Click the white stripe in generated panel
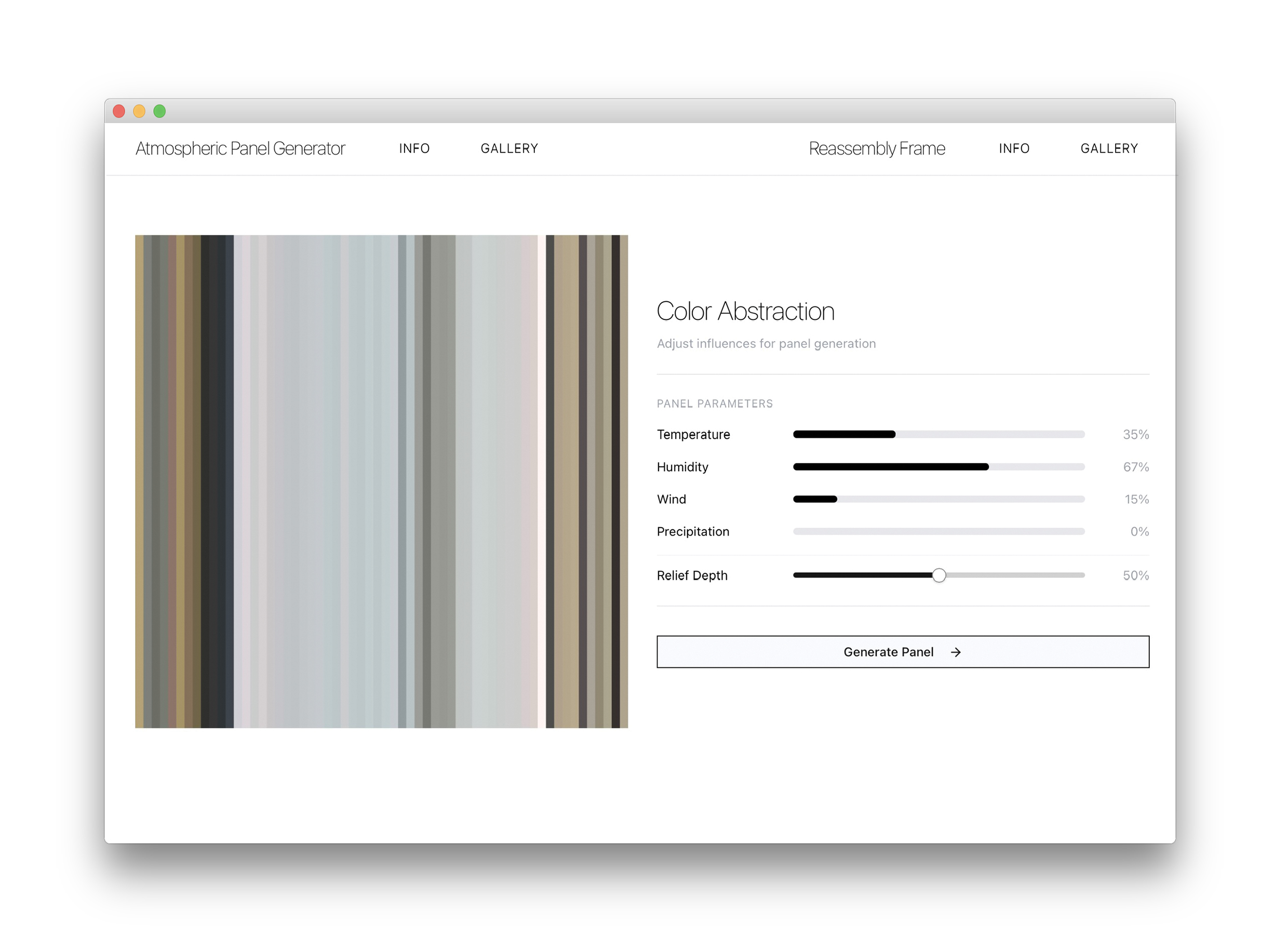This screenshot has width=1288, height=926. 541,481
